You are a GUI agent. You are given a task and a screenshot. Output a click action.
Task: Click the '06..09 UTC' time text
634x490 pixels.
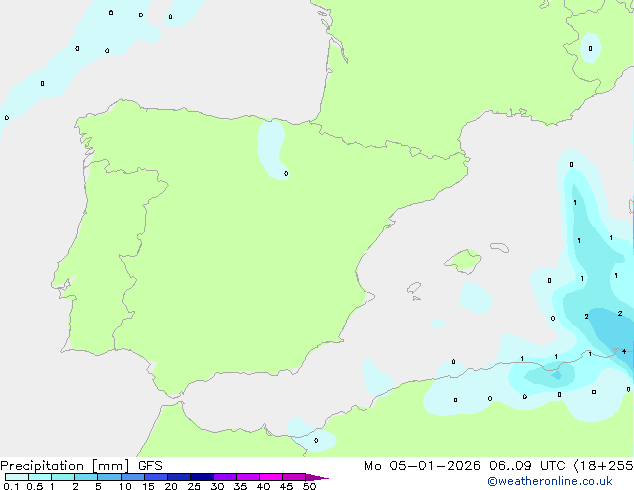point(527,466)
